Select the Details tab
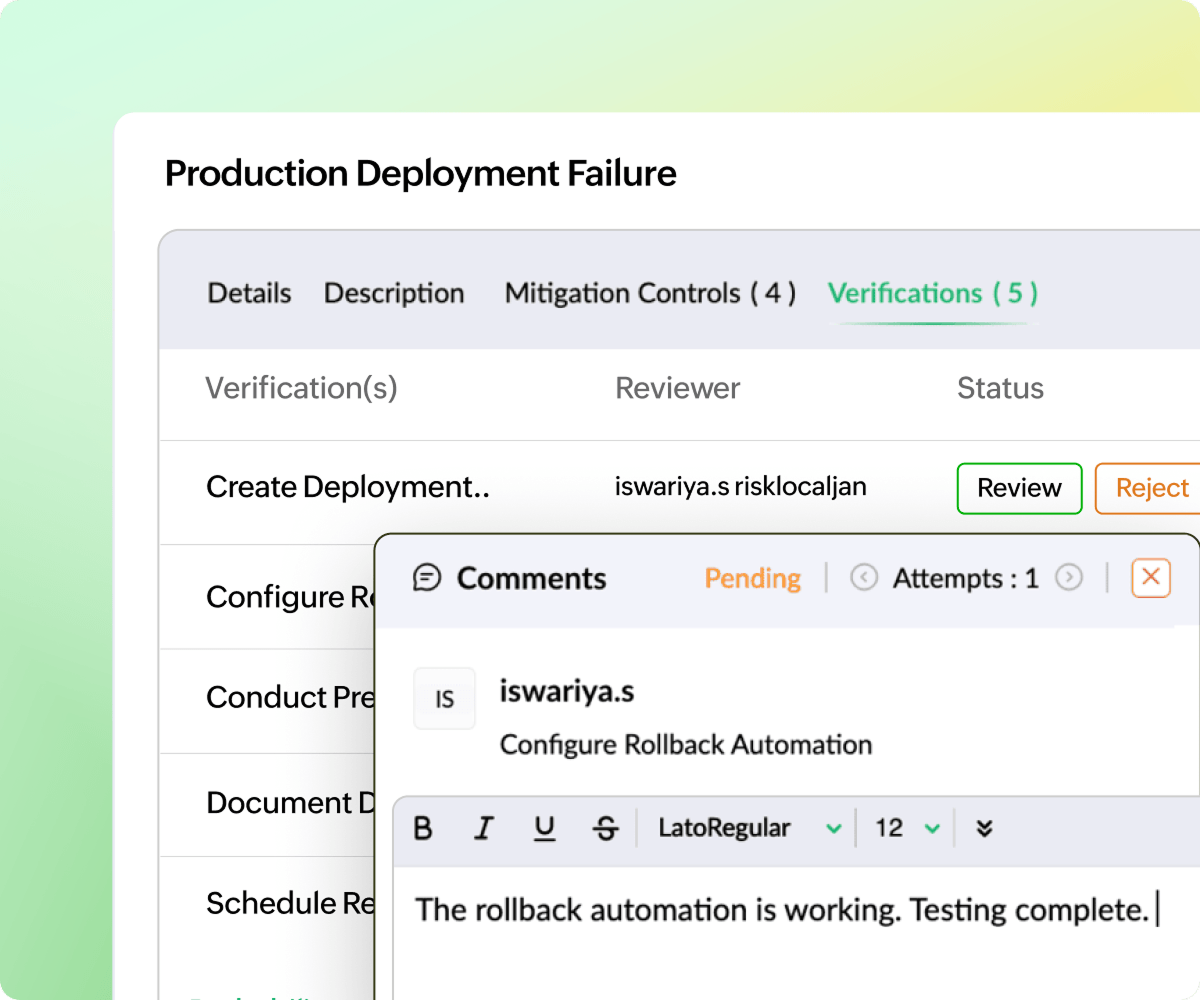Image resolution: width=1200 pixels, height=1000 pixels. tap(248, 293)
